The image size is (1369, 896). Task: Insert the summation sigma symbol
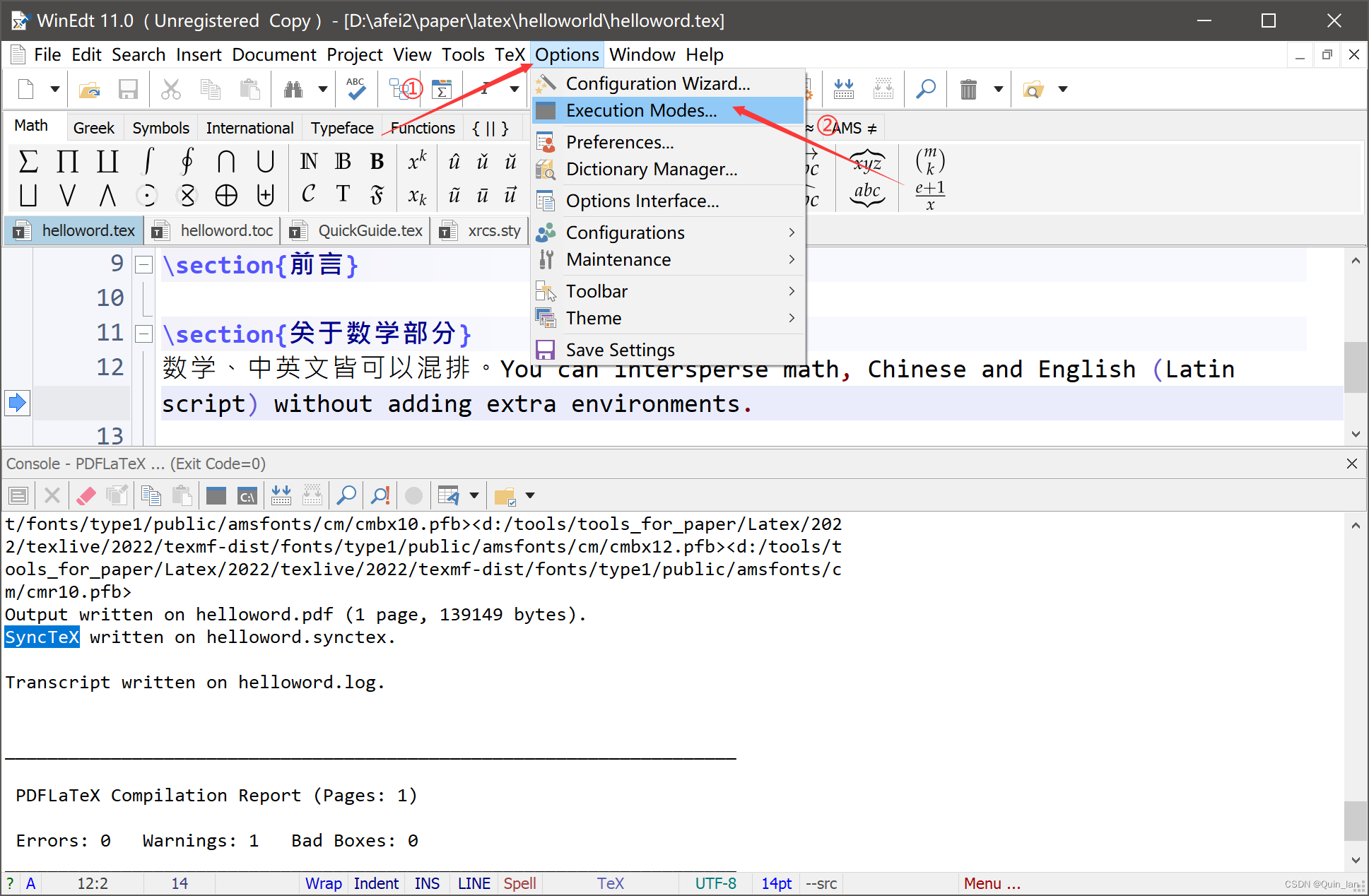(28, 162)
